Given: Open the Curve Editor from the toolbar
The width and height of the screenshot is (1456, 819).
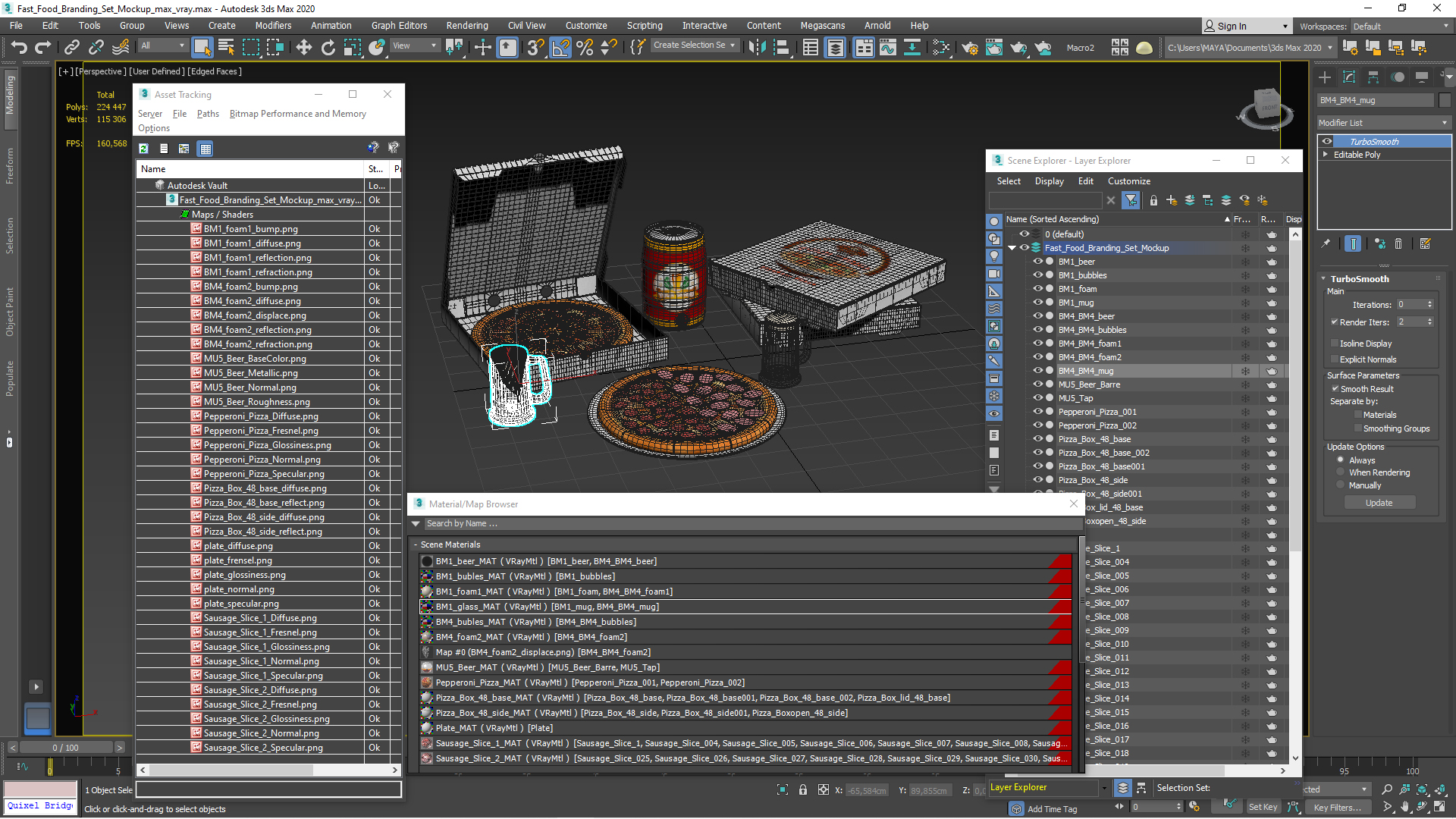Looking at the screenshot, I should point(887,48).
